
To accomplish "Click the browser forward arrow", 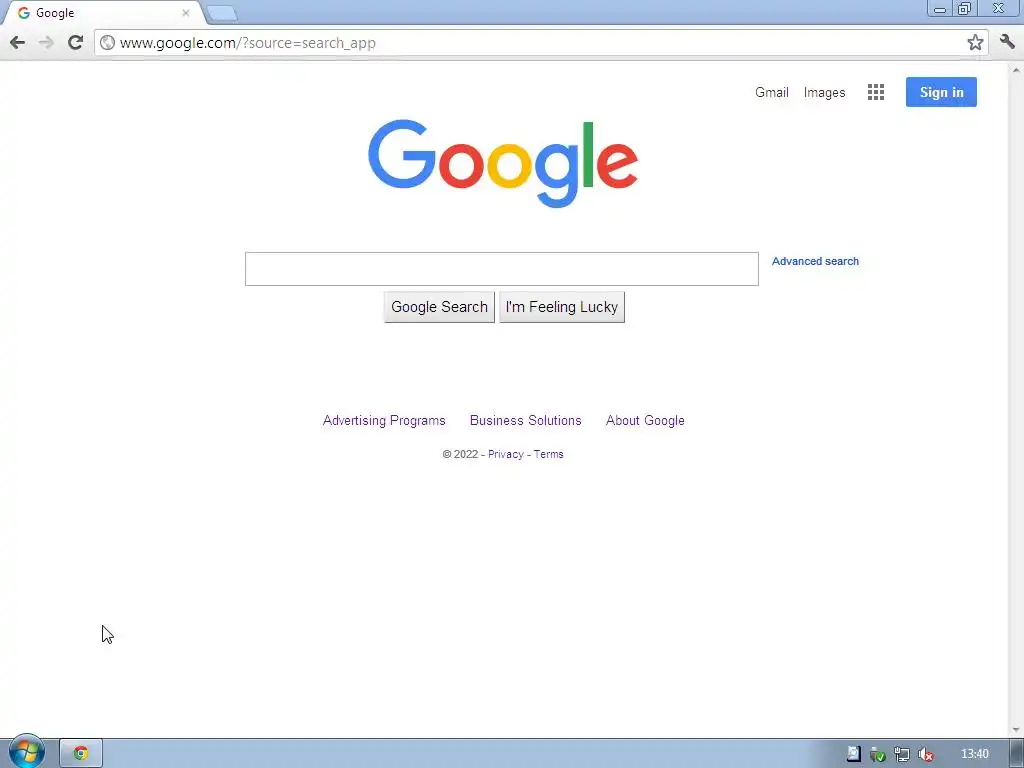I will point(46,43).
